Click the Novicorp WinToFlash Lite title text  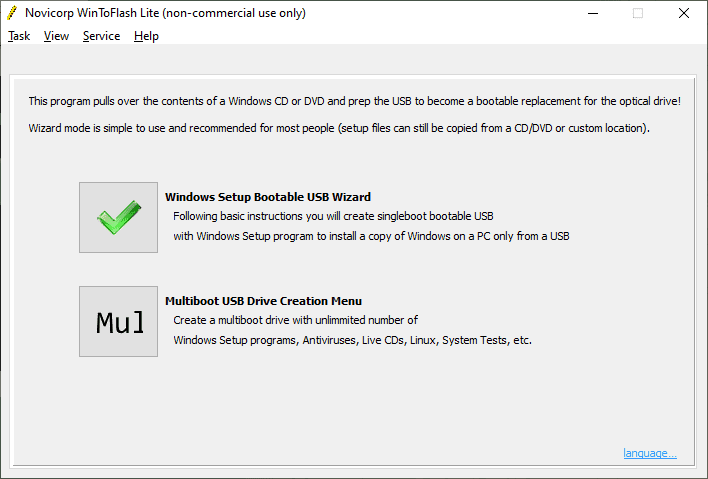coord(165,13)
